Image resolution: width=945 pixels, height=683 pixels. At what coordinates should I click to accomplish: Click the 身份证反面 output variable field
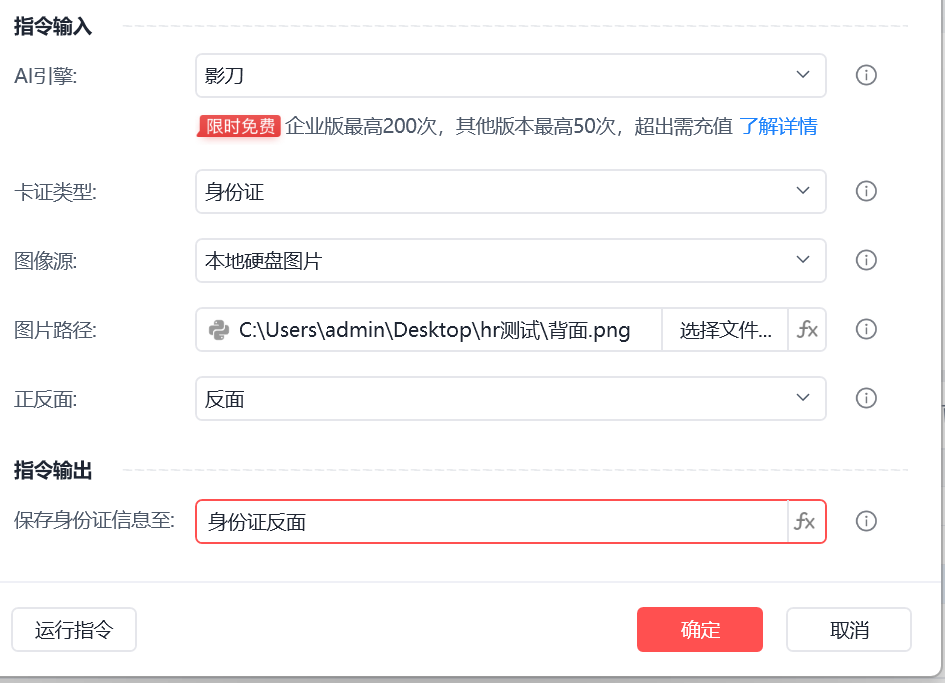[492, 521]
